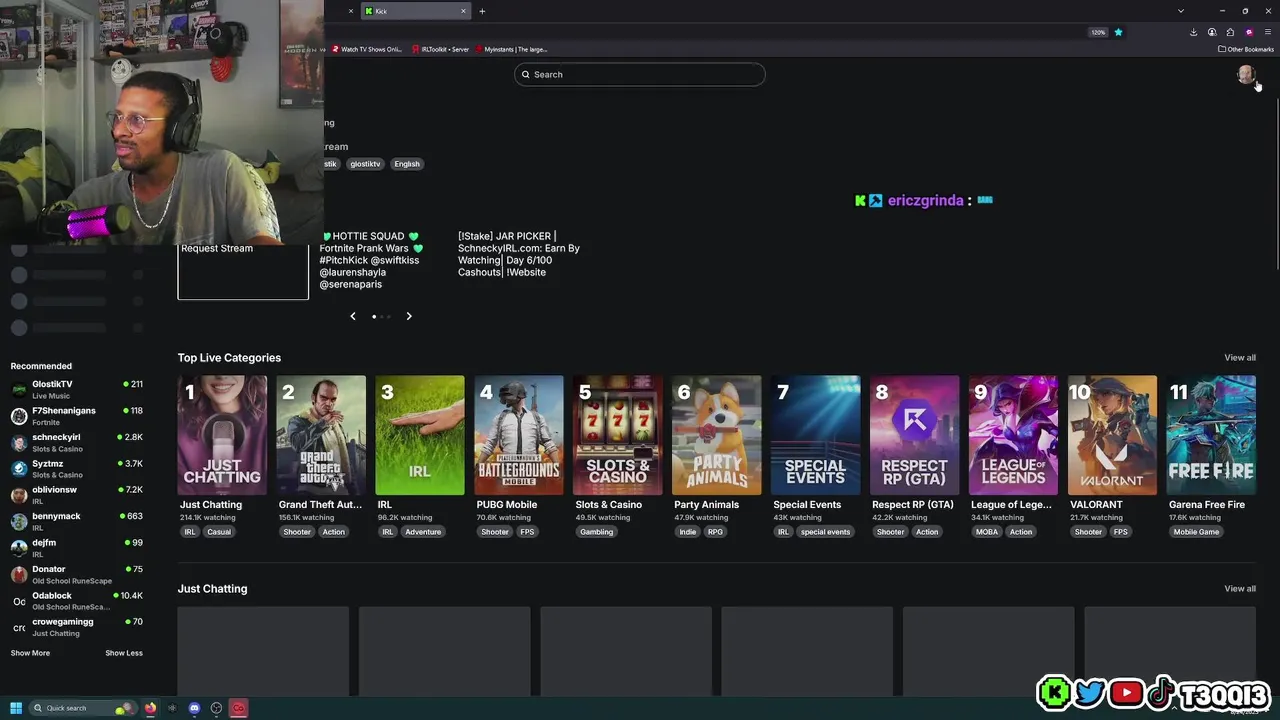
Task: Expand recommended list with Show More
Action: pyautogui.click(x=30, y=653)
